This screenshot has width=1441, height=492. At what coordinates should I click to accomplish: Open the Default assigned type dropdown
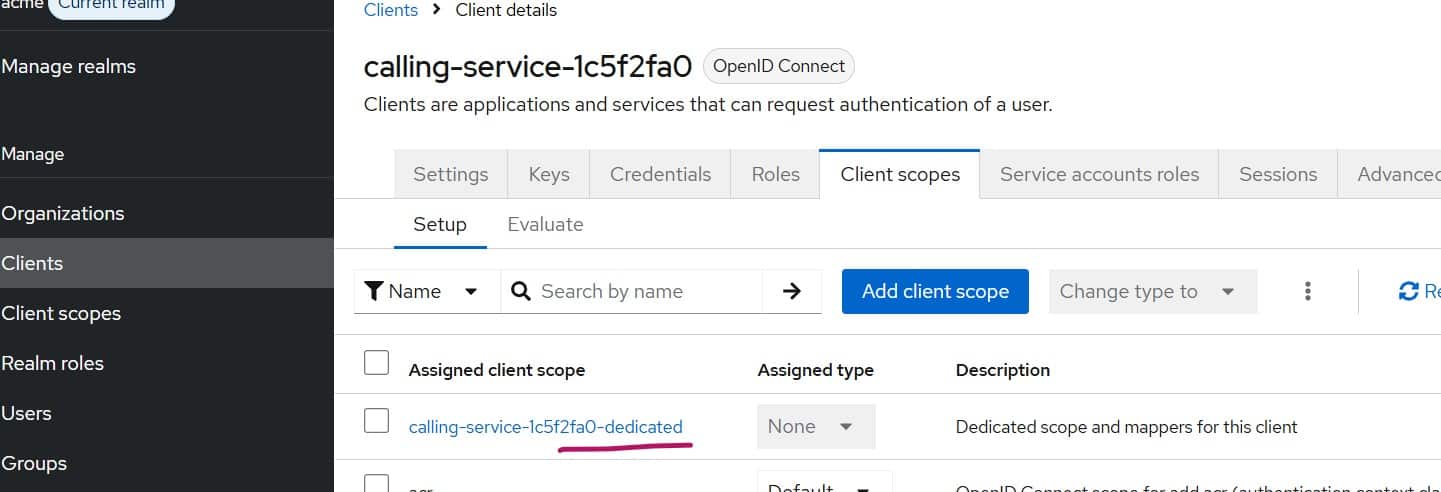coord(824,483)
